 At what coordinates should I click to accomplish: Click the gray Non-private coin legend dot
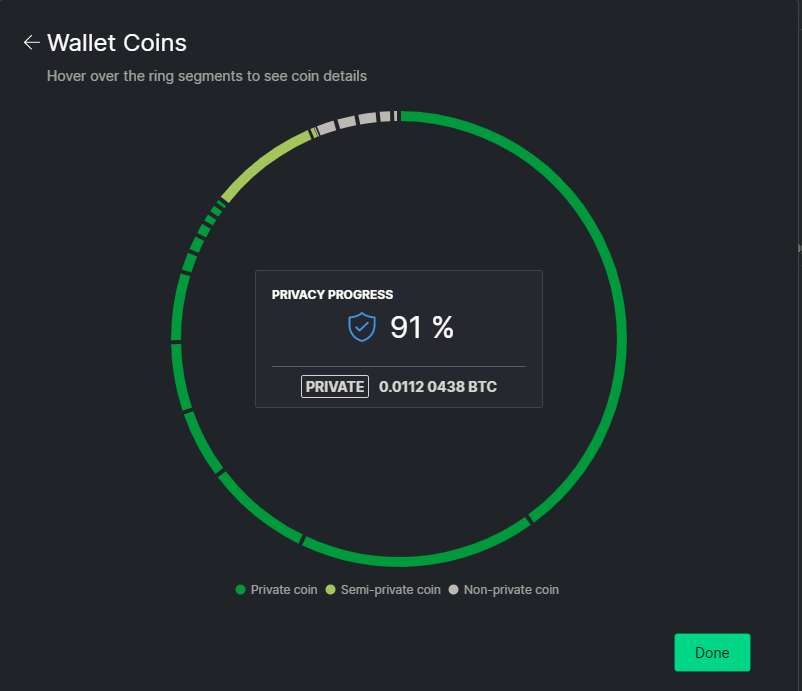coord(453,590)
